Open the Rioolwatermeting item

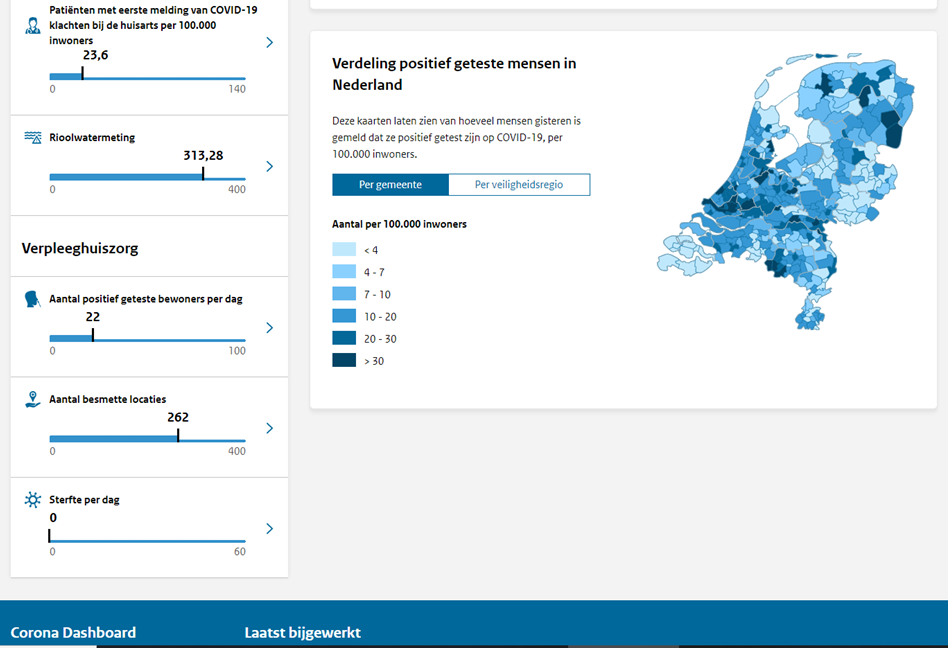[92, 137]
